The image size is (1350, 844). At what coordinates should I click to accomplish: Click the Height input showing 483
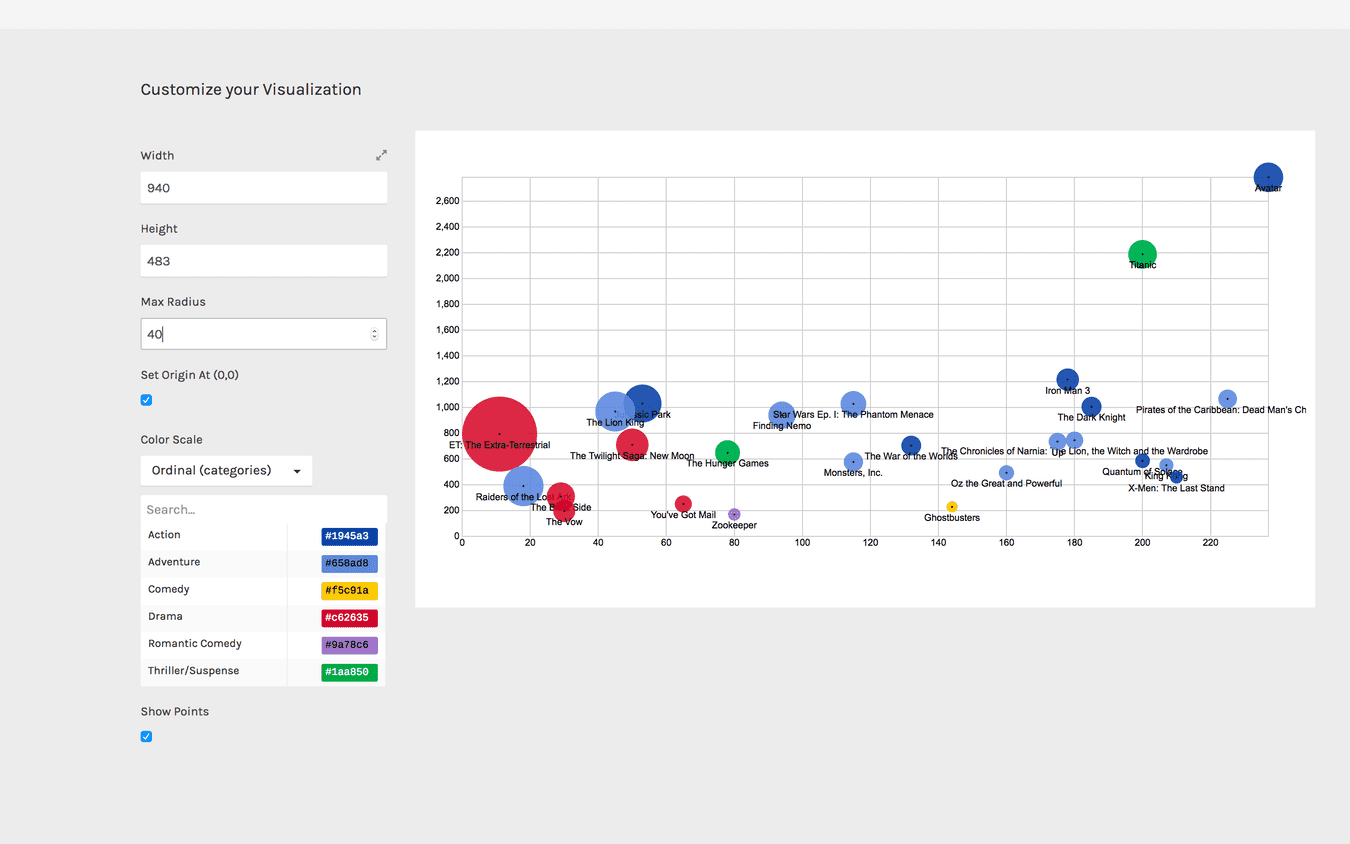(x=263, y=260)
